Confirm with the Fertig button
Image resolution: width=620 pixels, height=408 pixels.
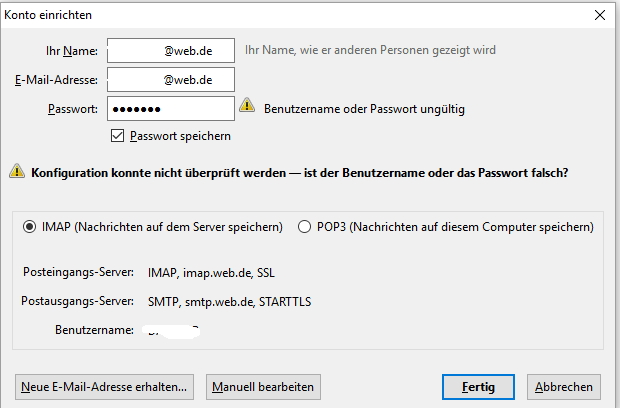coord(477,386)
